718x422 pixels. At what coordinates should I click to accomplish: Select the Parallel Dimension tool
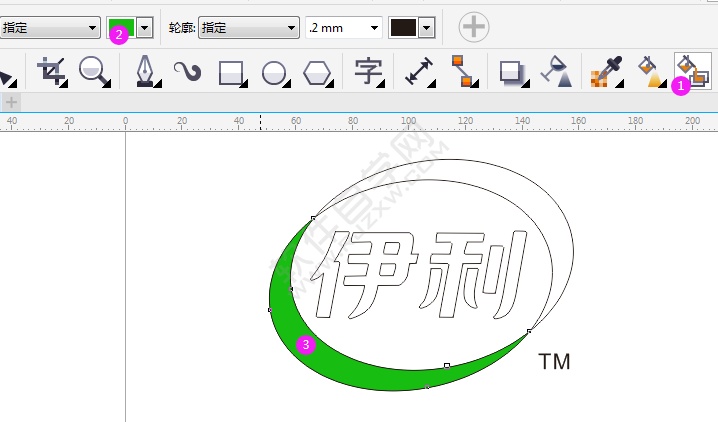(418, 71)
